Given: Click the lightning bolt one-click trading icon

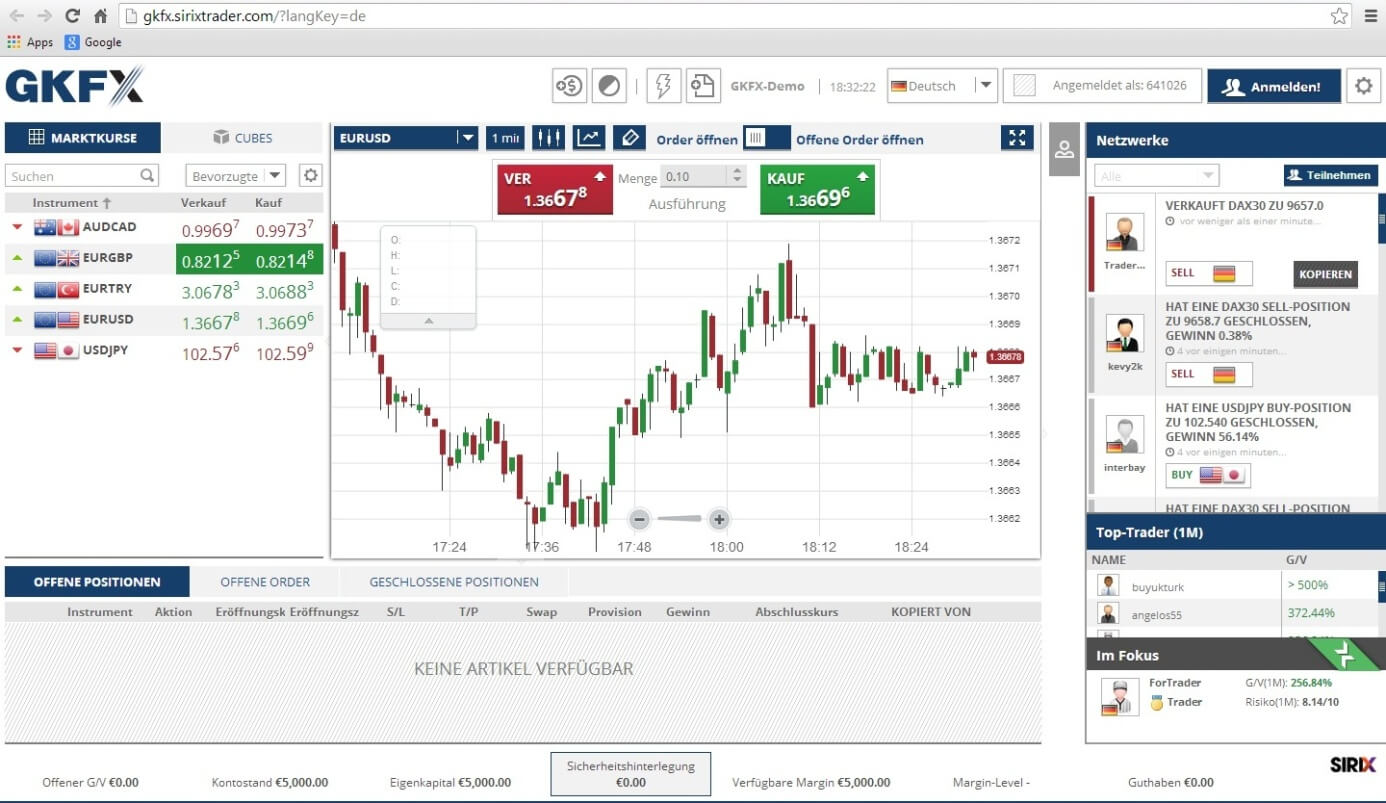Looking at the screenshot, I should tap(663, 86).
